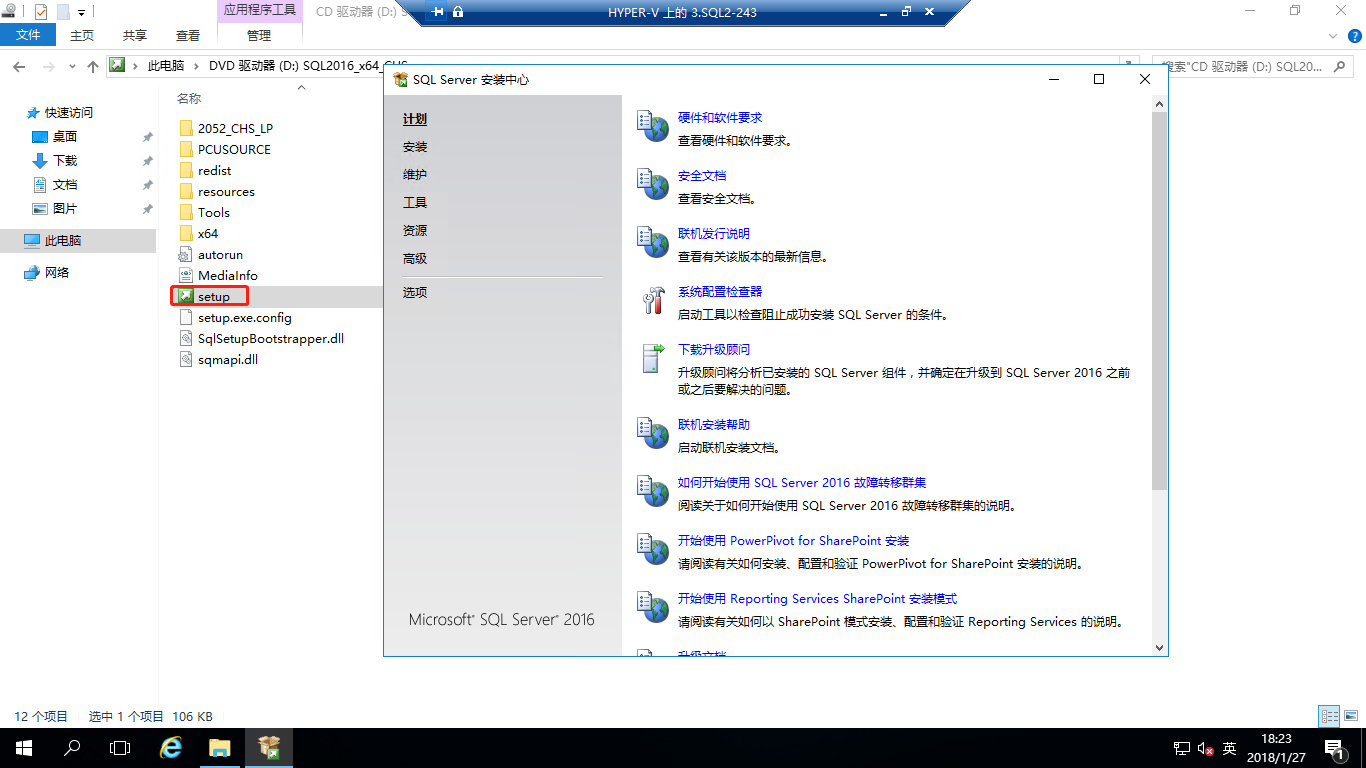The width and height of the screenshot is (1366, 768).
Task: Open the 联机安装帮助 link
Action: 714,425
